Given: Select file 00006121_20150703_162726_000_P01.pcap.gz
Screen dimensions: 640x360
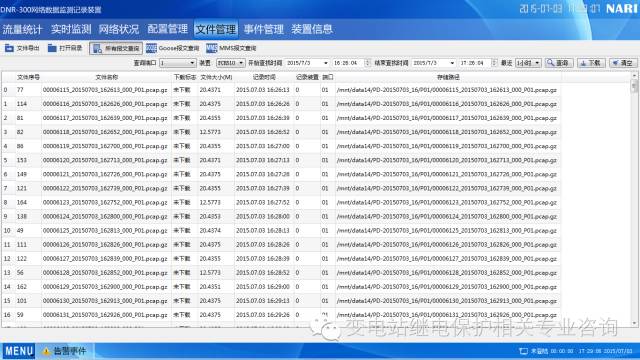Looking at the screenshot, I should pos(105,174).
